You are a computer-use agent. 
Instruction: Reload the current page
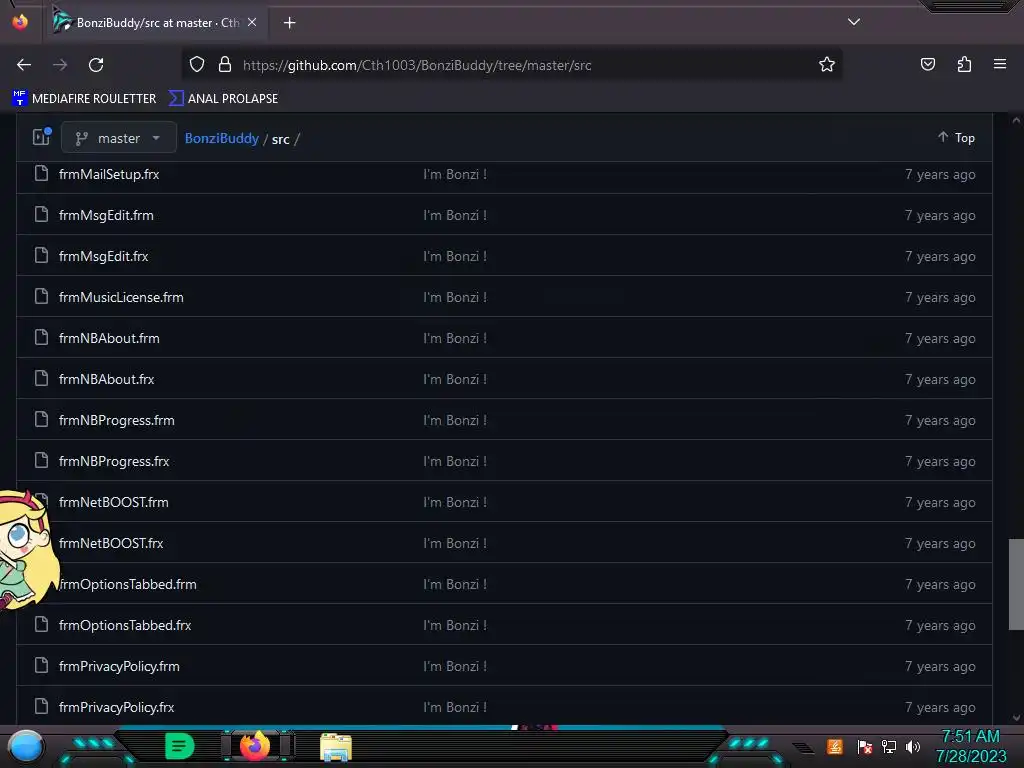tap(96, 65)
